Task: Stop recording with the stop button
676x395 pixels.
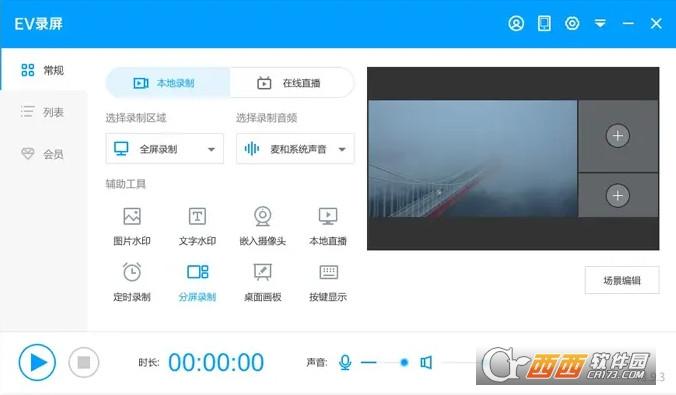Action: [x=84, y=362]
